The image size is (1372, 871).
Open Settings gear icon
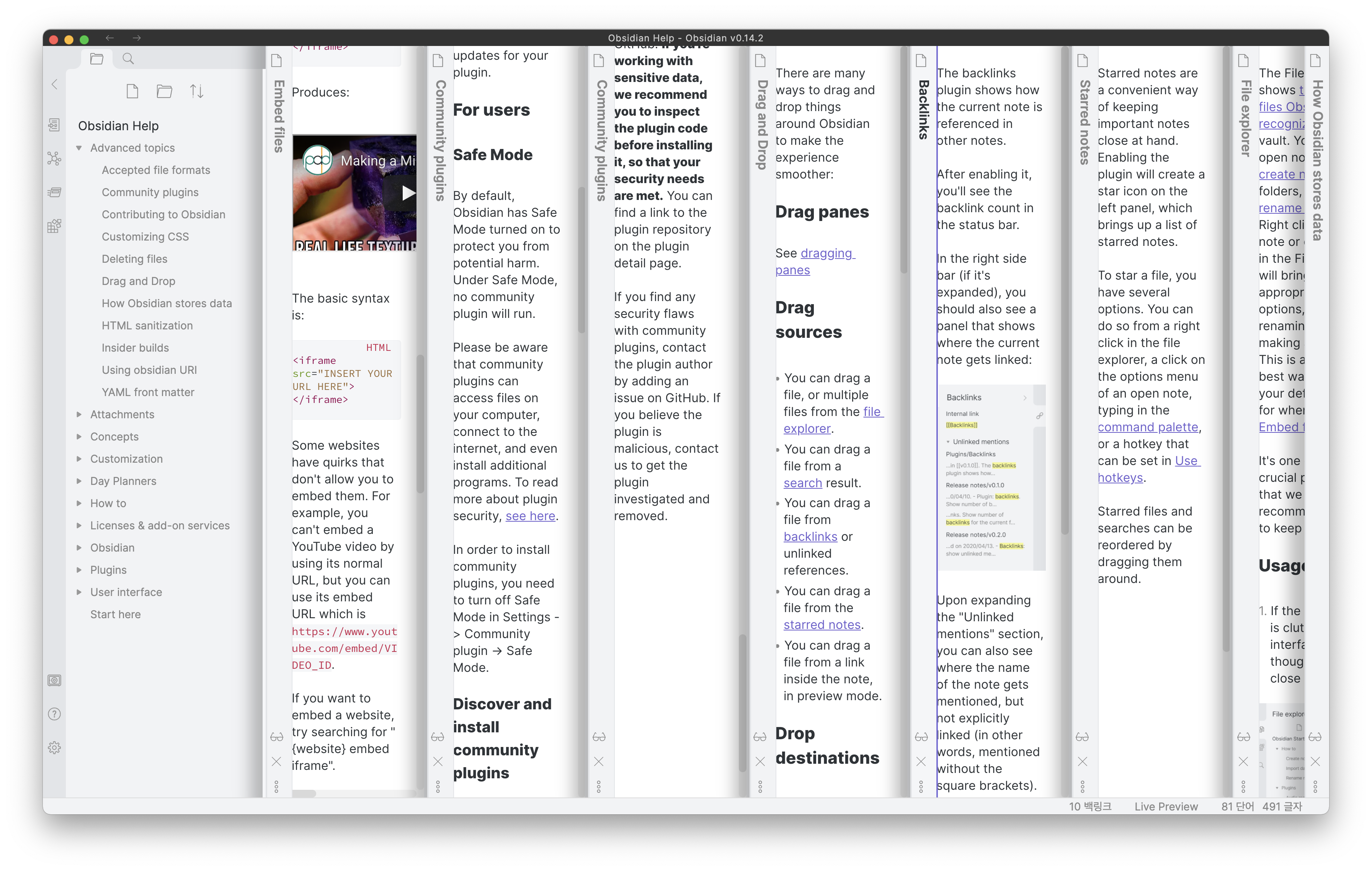pos(54,747)
